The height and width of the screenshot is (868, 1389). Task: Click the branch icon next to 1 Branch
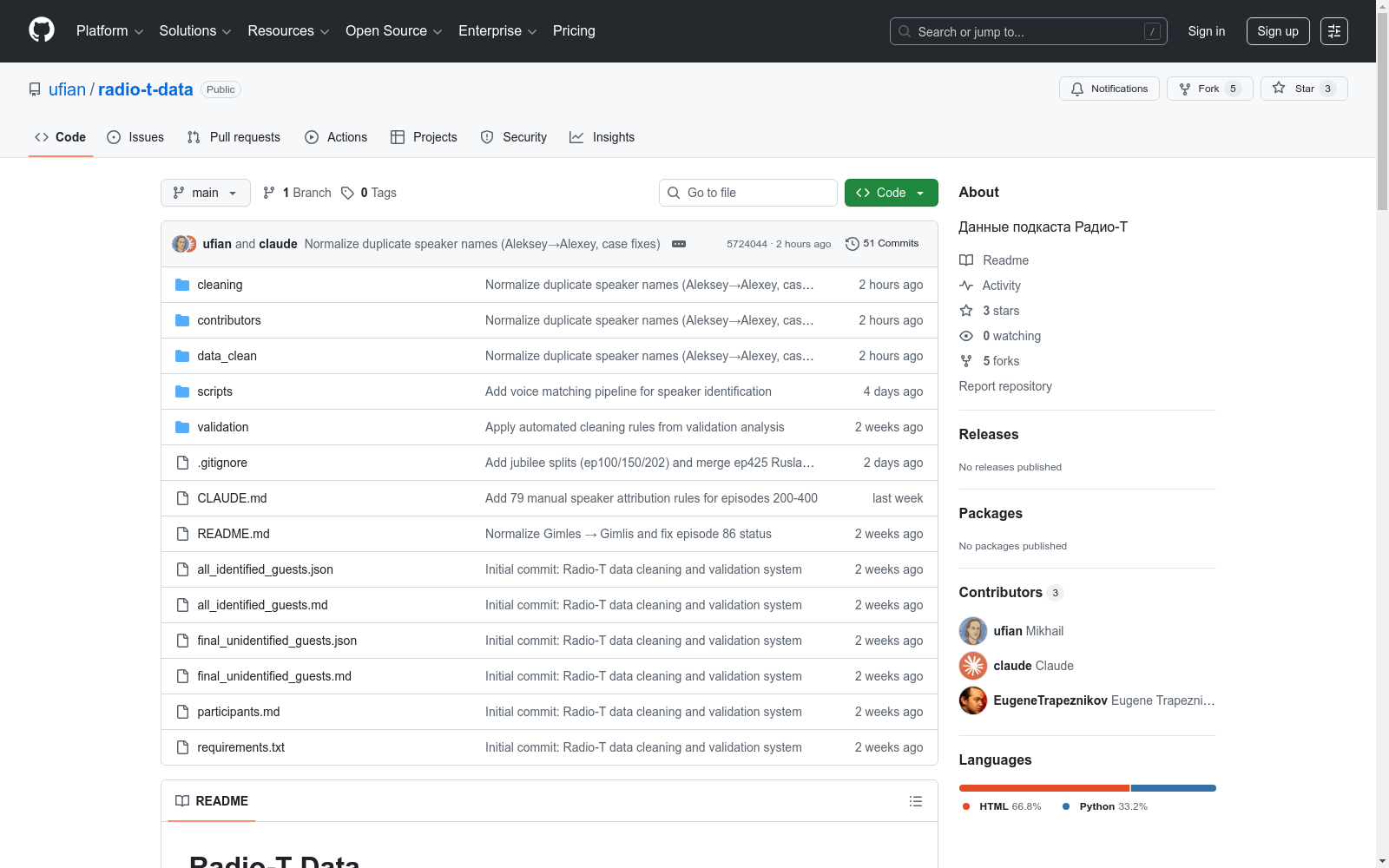point(269,193)
